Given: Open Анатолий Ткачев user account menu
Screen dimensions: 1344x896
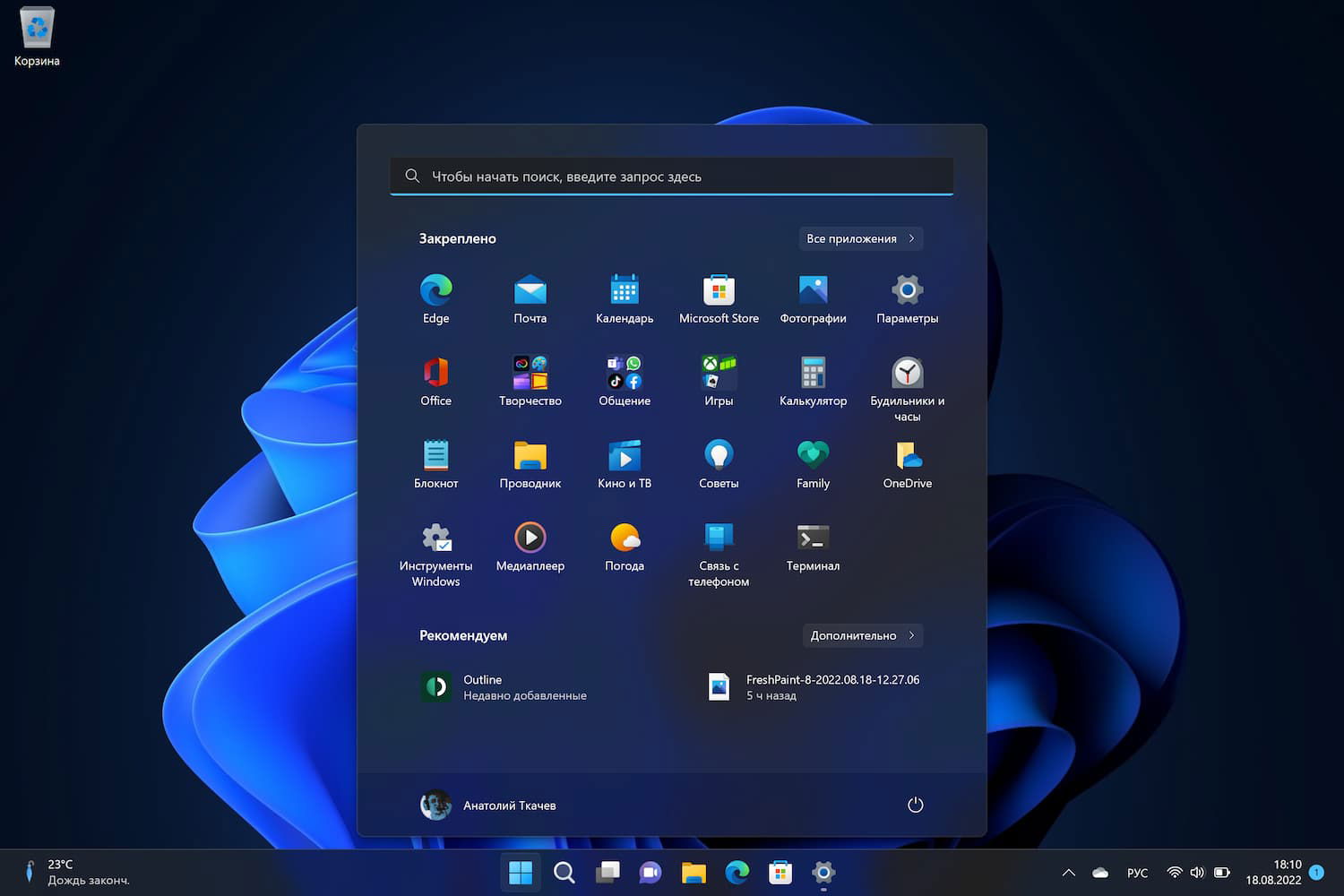Looking at the screenshot, I should pos(488,805).
